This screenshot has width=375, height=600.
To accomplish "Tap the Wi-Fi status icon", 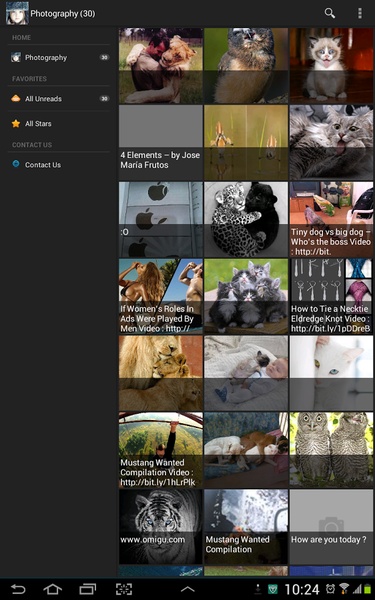I will pyautogui.click(x=344, y=589).
